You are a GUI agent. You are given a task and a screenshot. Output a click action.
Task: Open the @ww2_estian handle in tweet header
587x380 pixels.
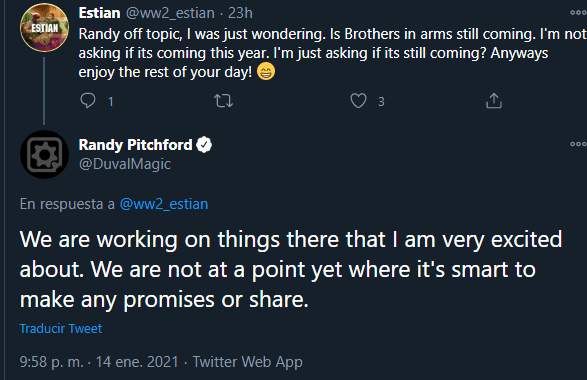[x=170, y=13]
